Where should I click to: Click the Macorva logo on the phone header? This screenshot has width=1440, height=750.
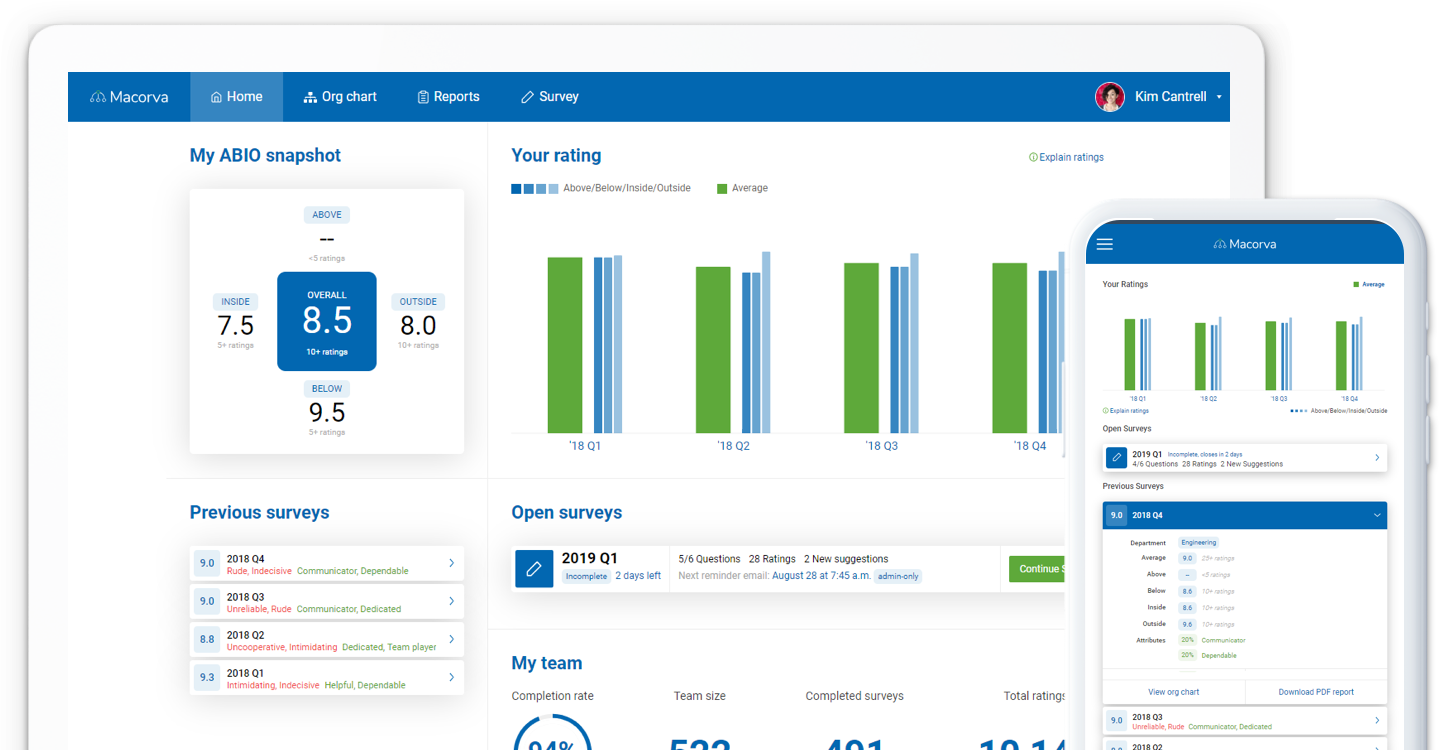1245,244
